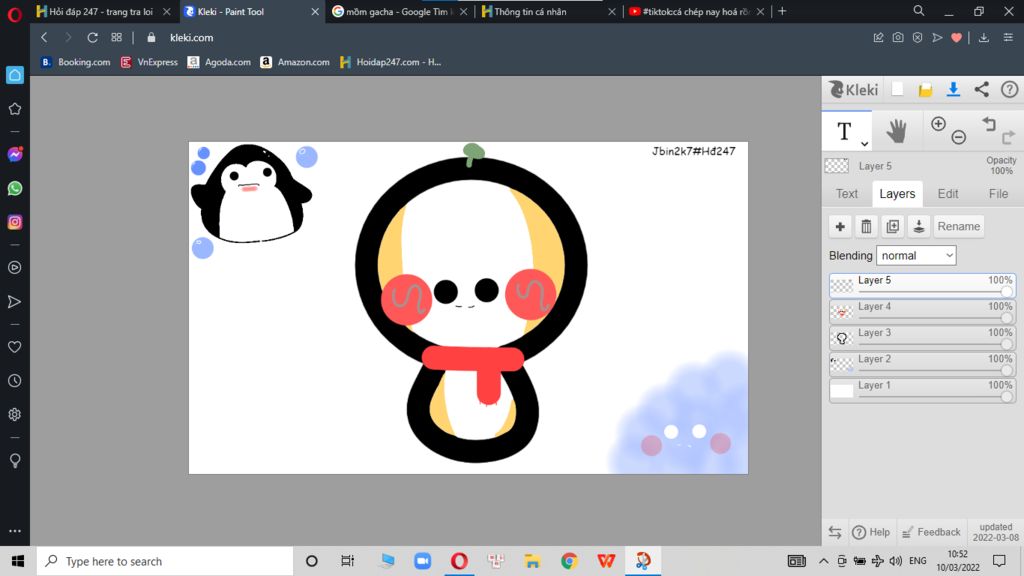The width and height of the screenshot is (1024, 576).
Task: Redo the action in Kleki
Action: click(1008, 137)
